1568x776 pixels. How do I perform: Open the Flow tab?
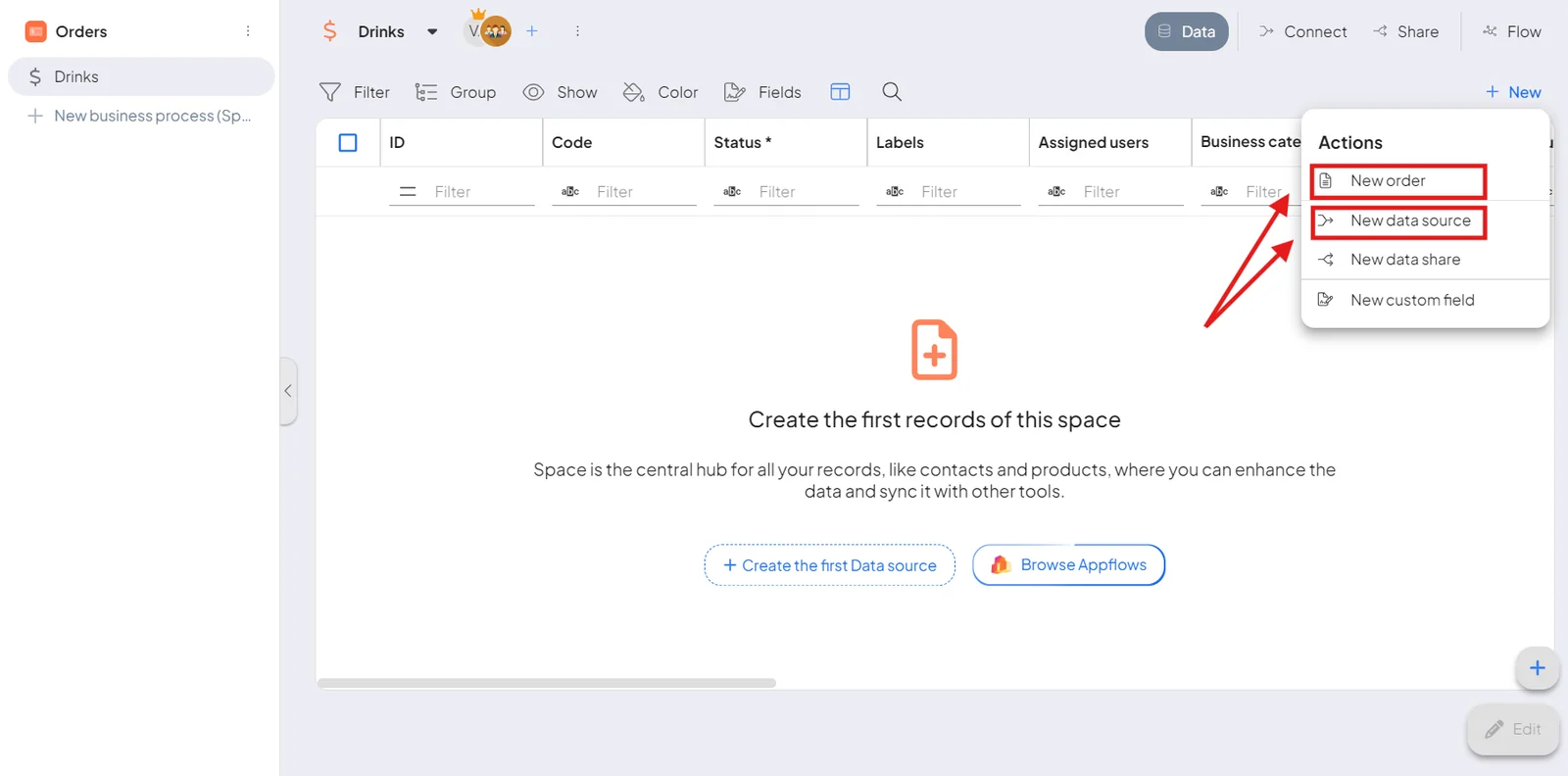point(1512,31)
